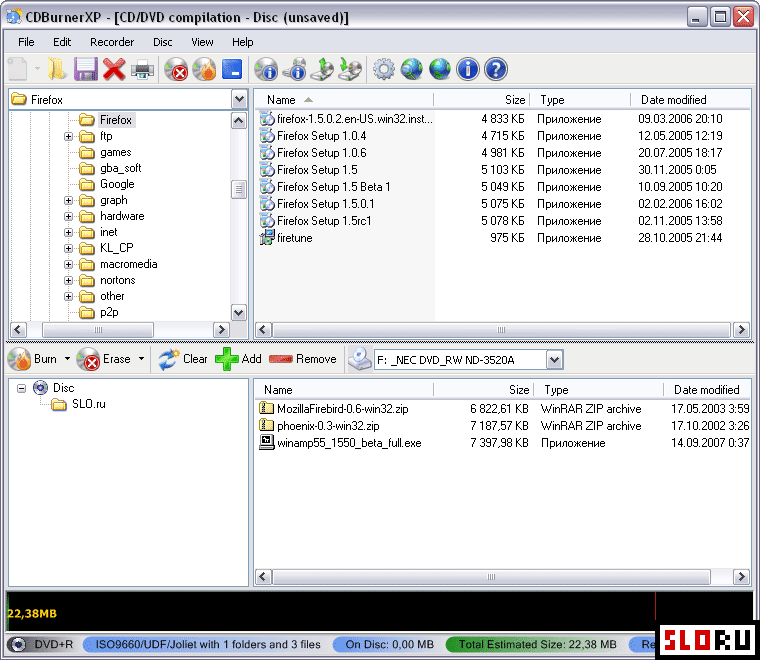Click the drive icon beside recorder selector
This screenshot has width=760, height=660.
[x=360, y=359]
